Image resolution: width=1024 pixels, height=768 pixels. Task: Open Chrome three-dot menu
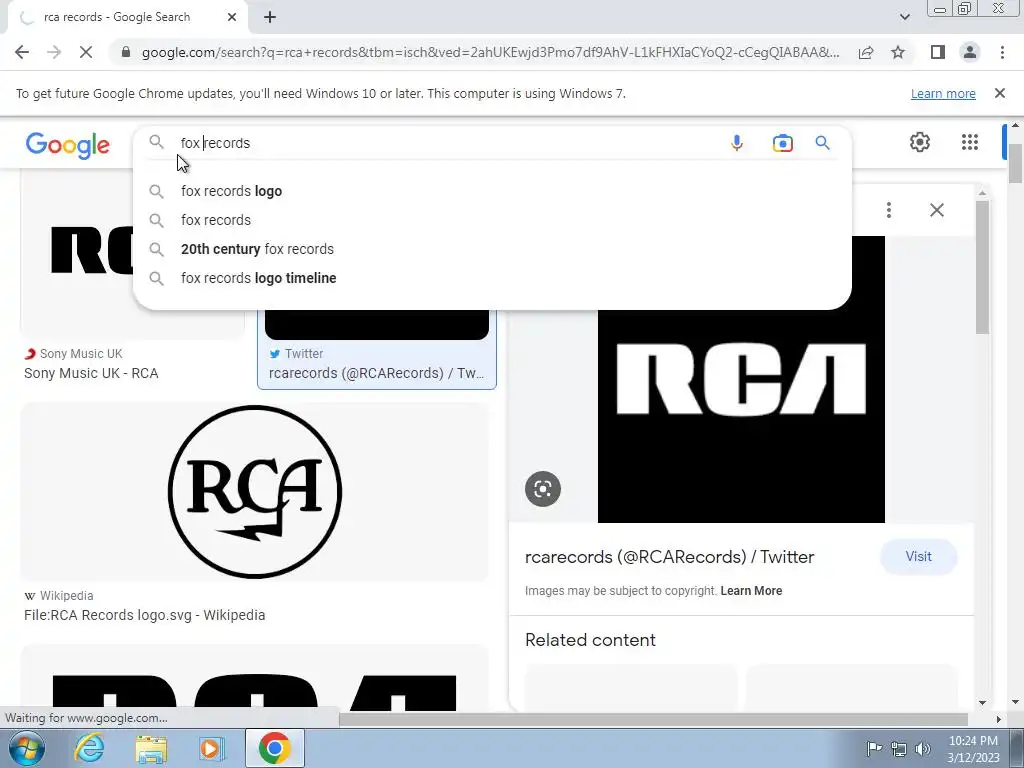click(x=1002, y=52)
